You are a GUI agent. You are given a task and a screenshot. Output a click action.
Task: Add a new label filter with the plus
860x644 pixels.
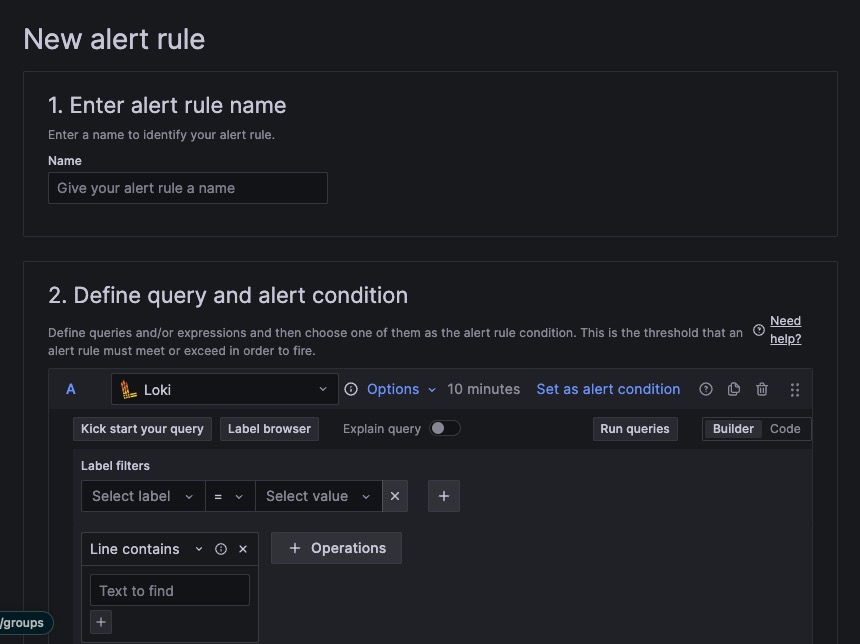tap(444, 496)
